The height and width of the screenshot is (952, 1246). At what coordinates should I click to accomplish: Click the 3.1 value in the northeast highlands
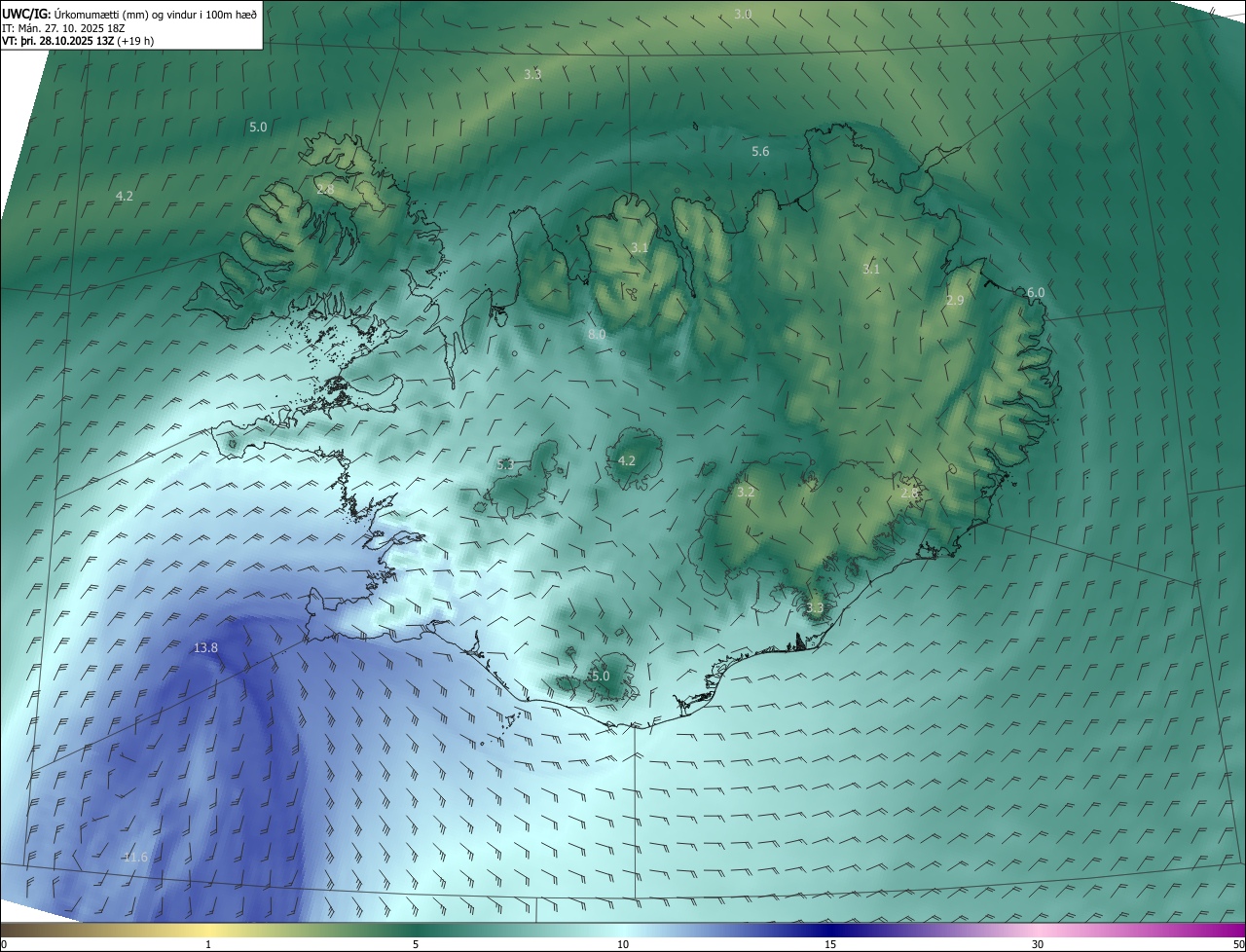pyautogui.click(x=870, y=270)
